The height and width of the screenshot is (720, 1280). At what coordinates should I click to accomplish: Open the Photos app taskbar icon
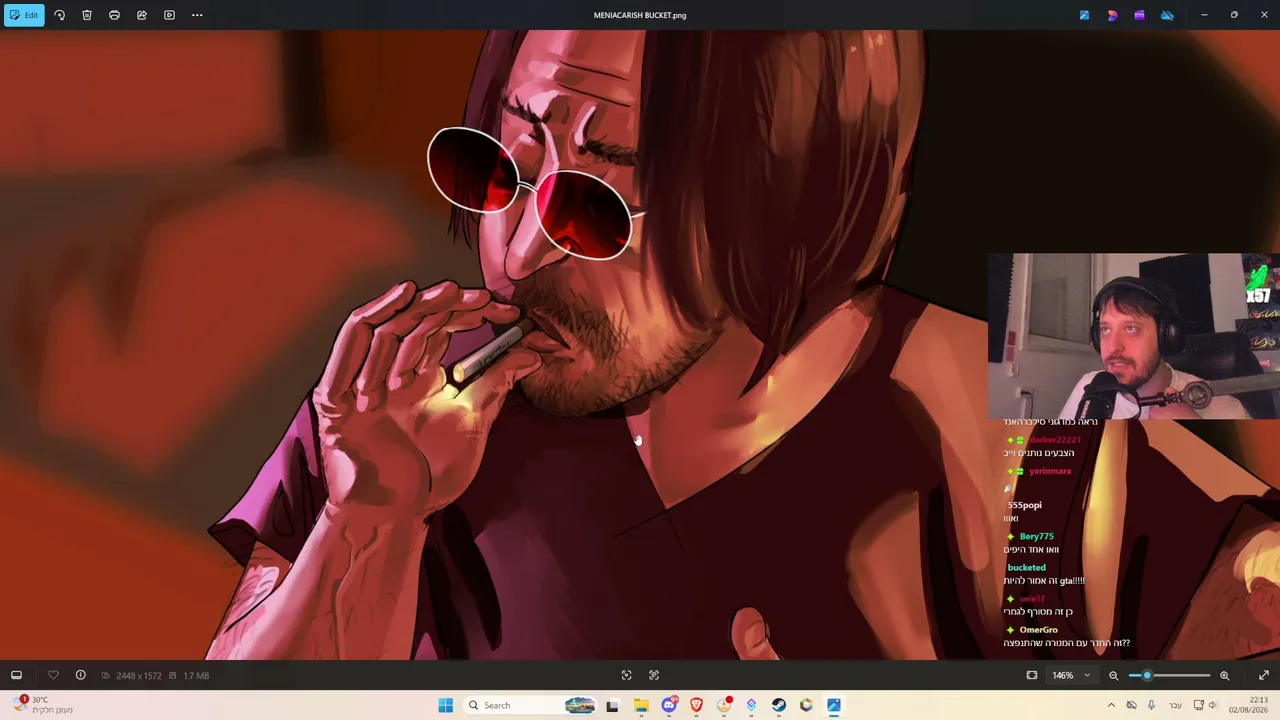coord(834,705)
